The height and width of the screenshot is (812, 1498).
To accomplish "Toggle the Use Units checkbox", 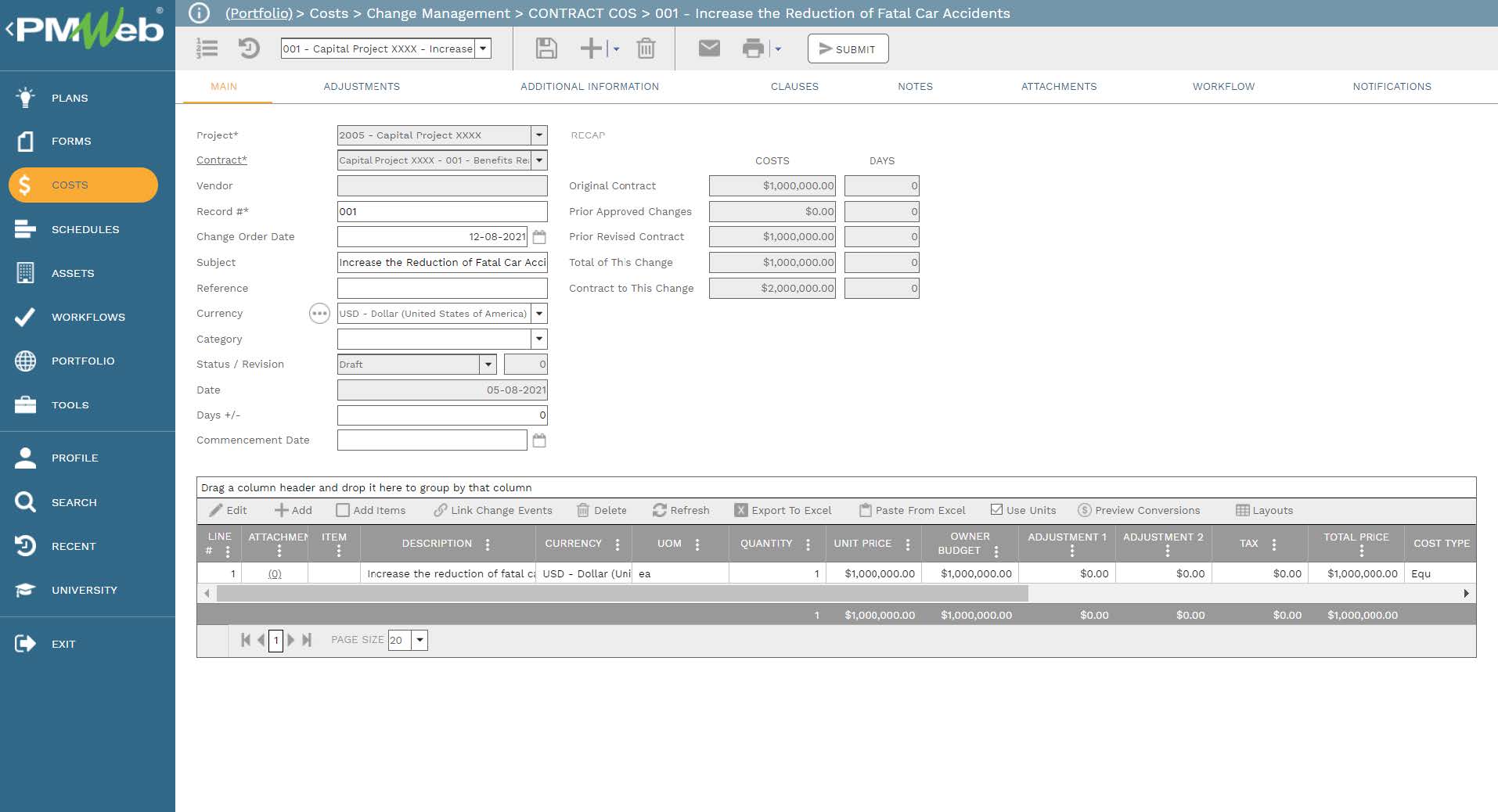I will (x=996, y=509).
